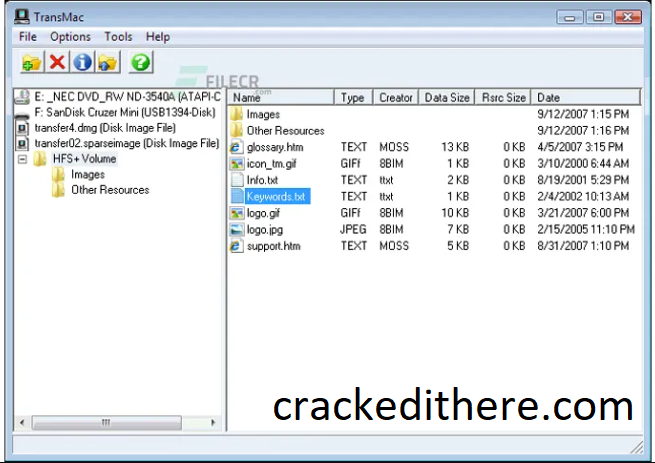655x463 pixels.
Task: Select the Images label in tree
Action: pos(88,174)
